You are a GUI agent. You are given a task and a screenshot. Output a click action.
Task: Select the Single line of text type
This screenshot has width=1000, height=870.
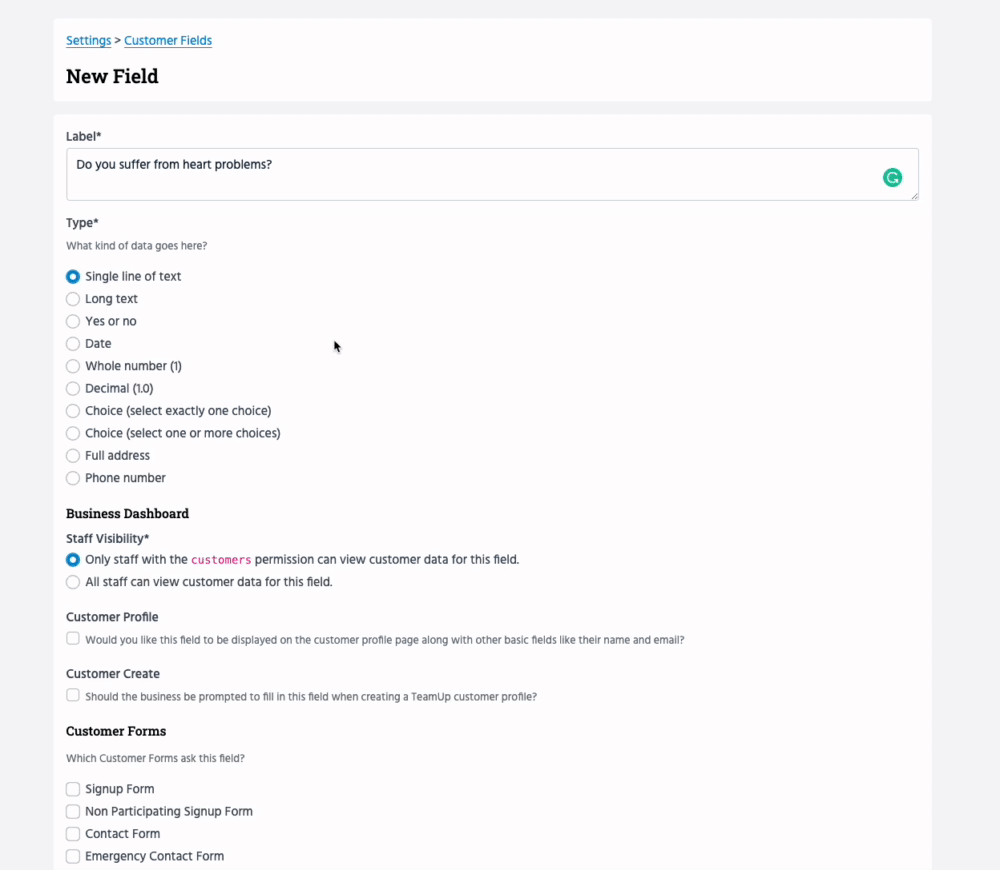coord(73,277)
